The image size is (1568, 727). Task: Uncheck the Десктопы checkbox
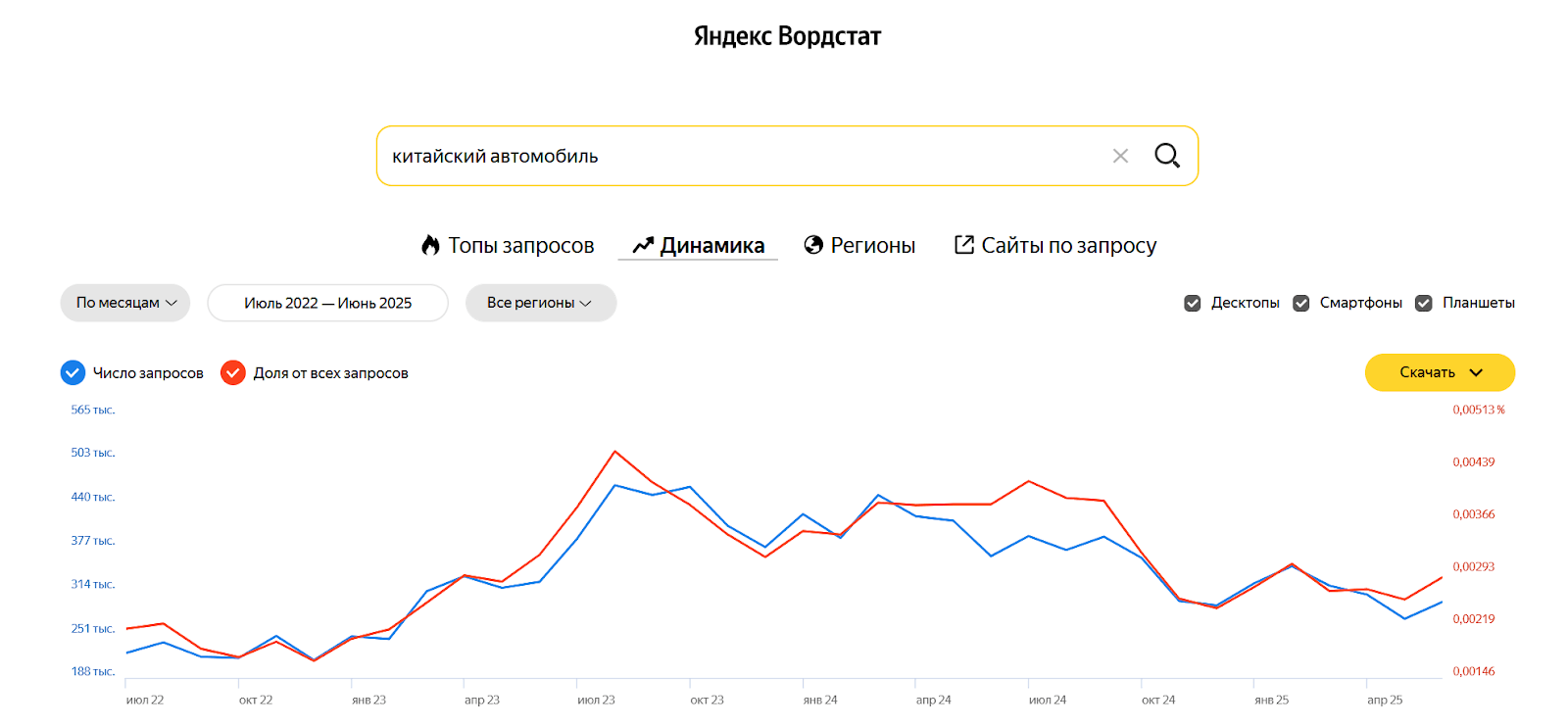[1193, 304]
